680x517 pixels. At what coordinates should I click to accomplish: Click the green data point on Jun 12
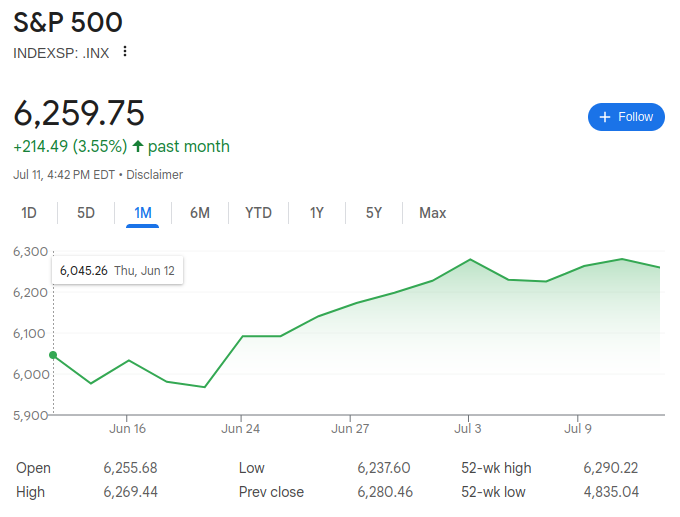(x=53, y=355)
